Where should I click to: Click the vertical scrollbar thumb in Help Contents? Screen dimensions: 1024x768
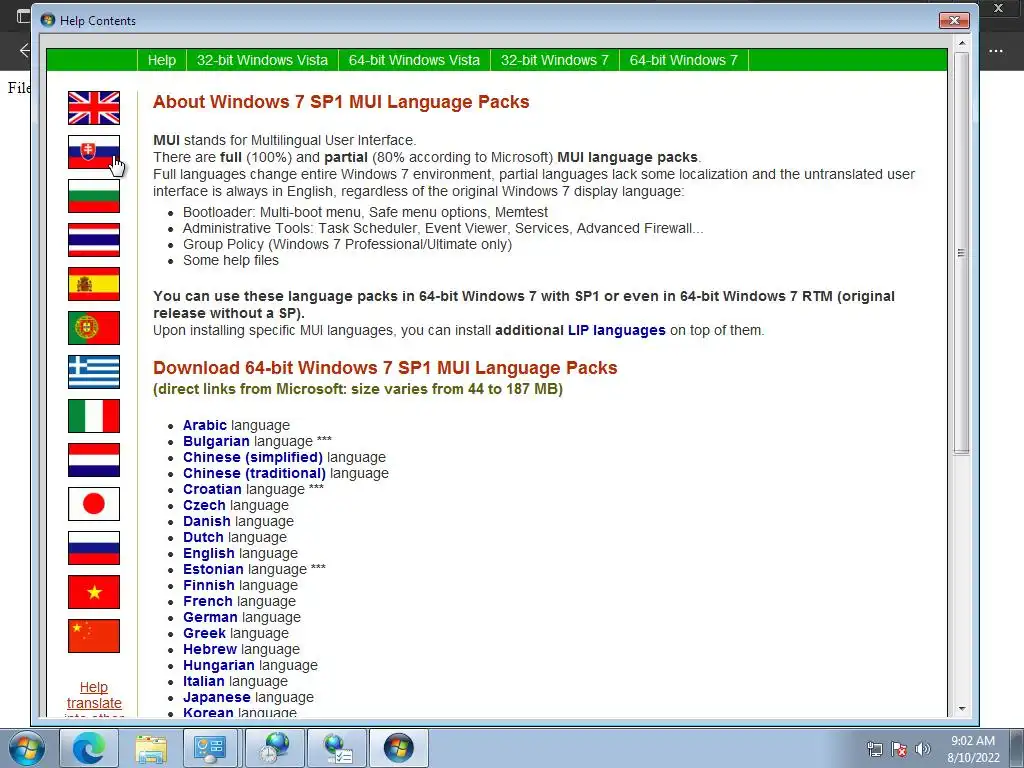click(961, 253)
